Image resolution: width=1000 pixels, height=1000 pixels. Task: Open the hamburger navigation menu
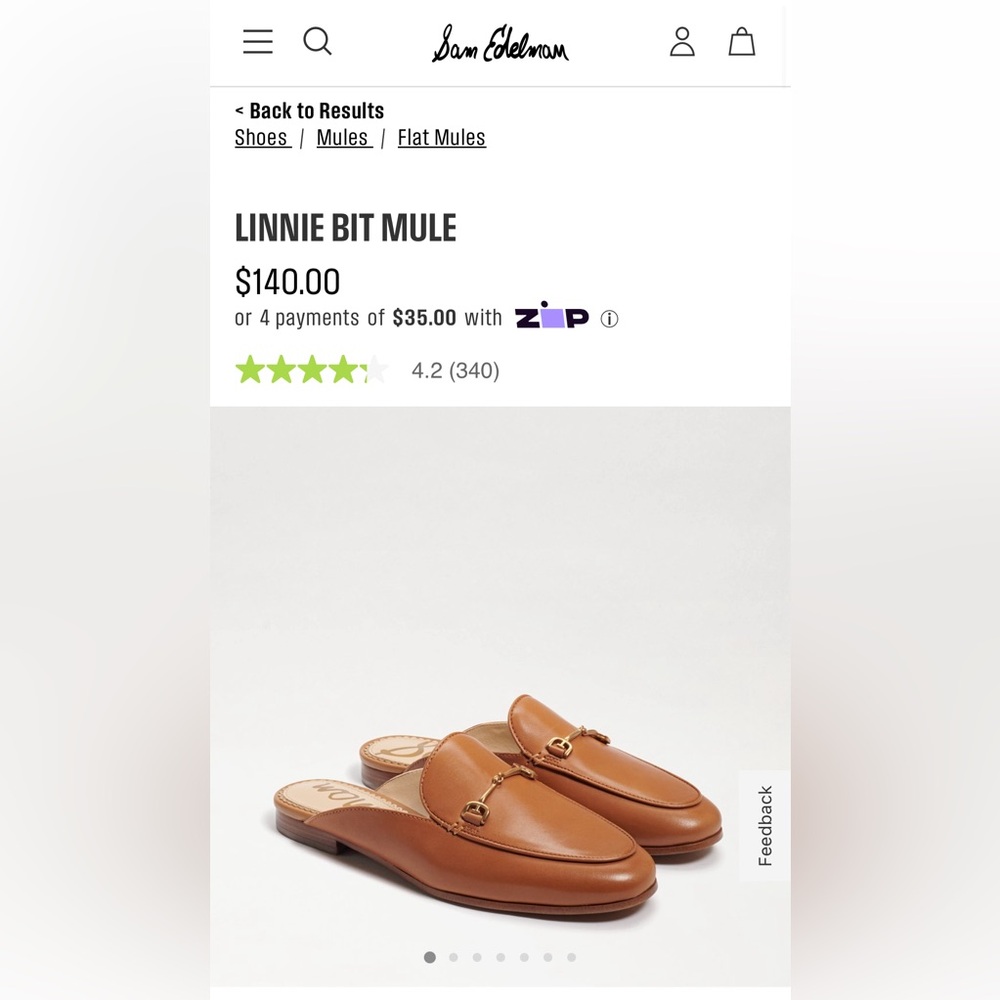pyautogui.click(x=257, y=42)
